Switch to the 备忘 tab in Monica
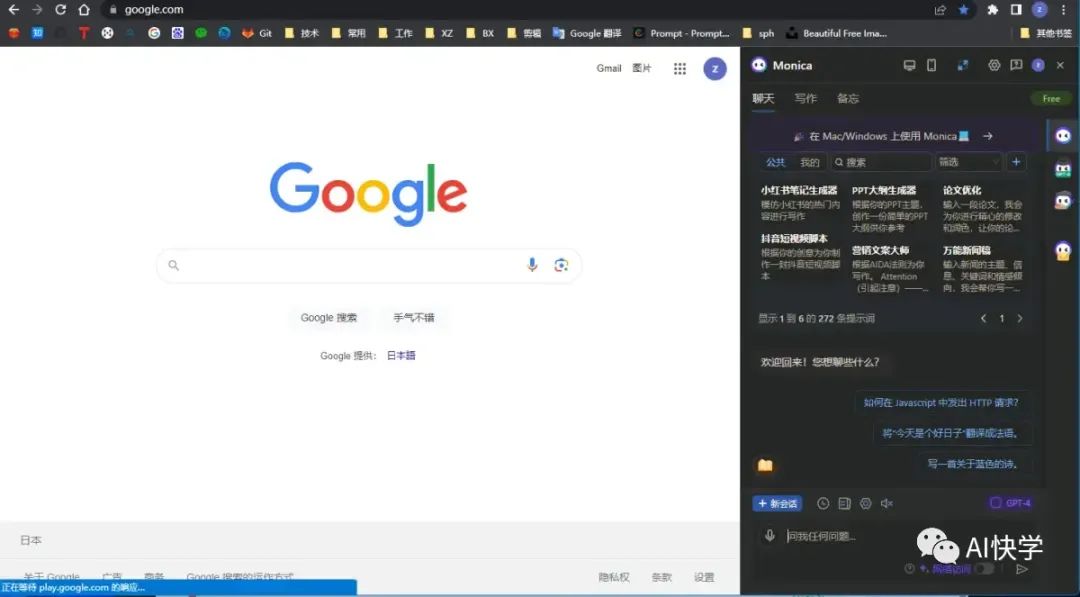The height and width of the screenshot is (597, 1080). pos(848,98)
